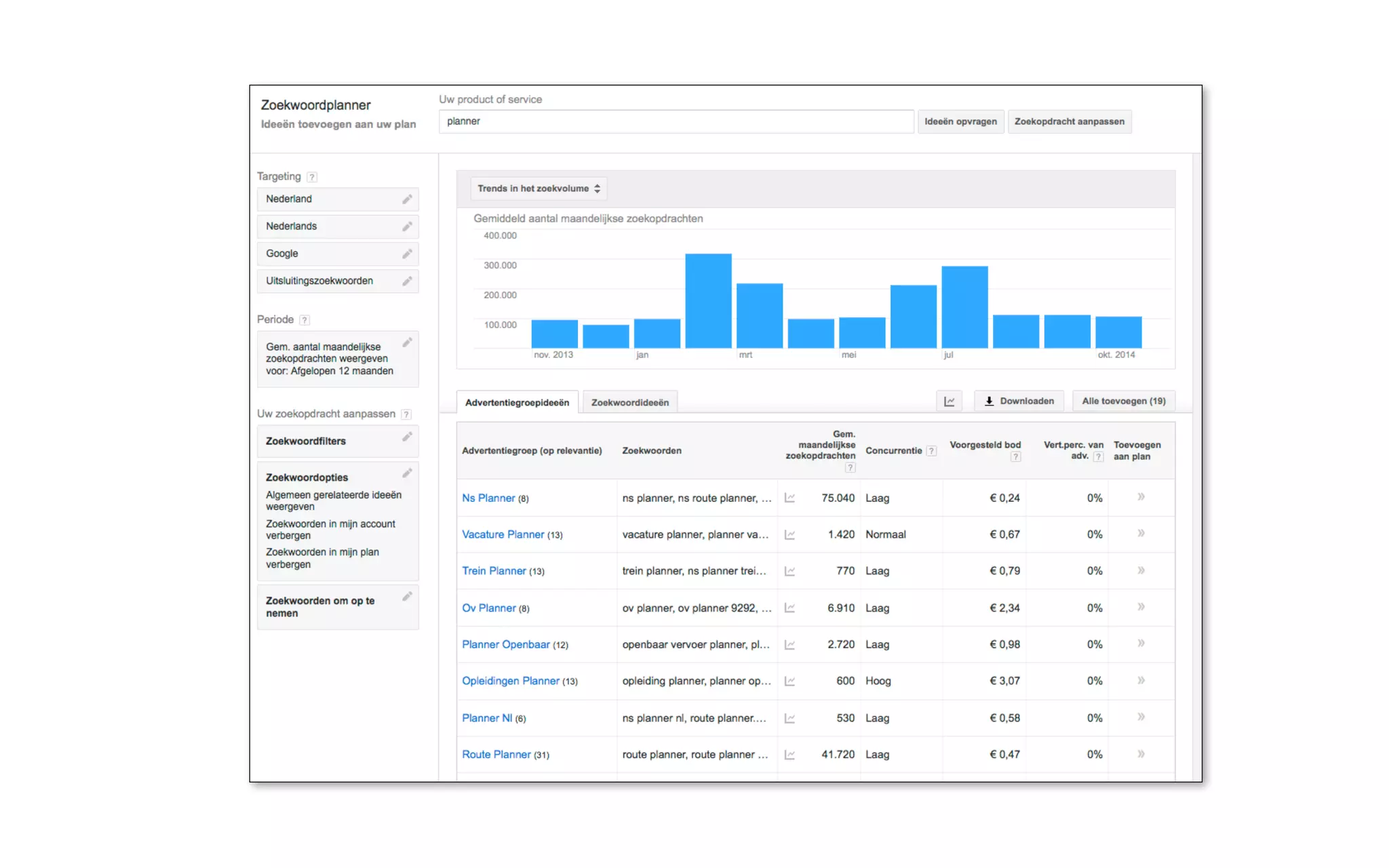The image size is (1389, 868).
Task: Click the product or service search field
Action: tap(676, 121)
